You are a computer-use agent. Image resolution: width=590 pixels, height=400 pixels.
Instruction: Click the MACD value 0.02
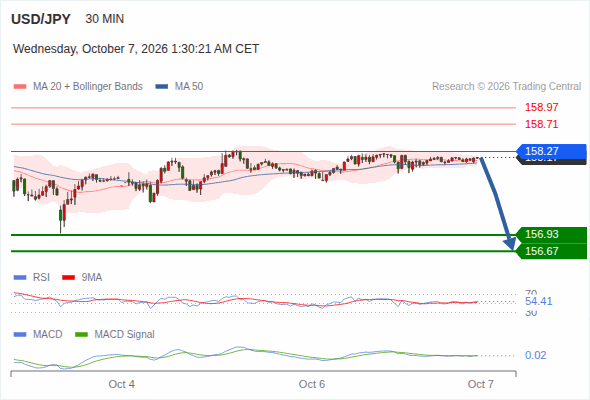[536, 355]
